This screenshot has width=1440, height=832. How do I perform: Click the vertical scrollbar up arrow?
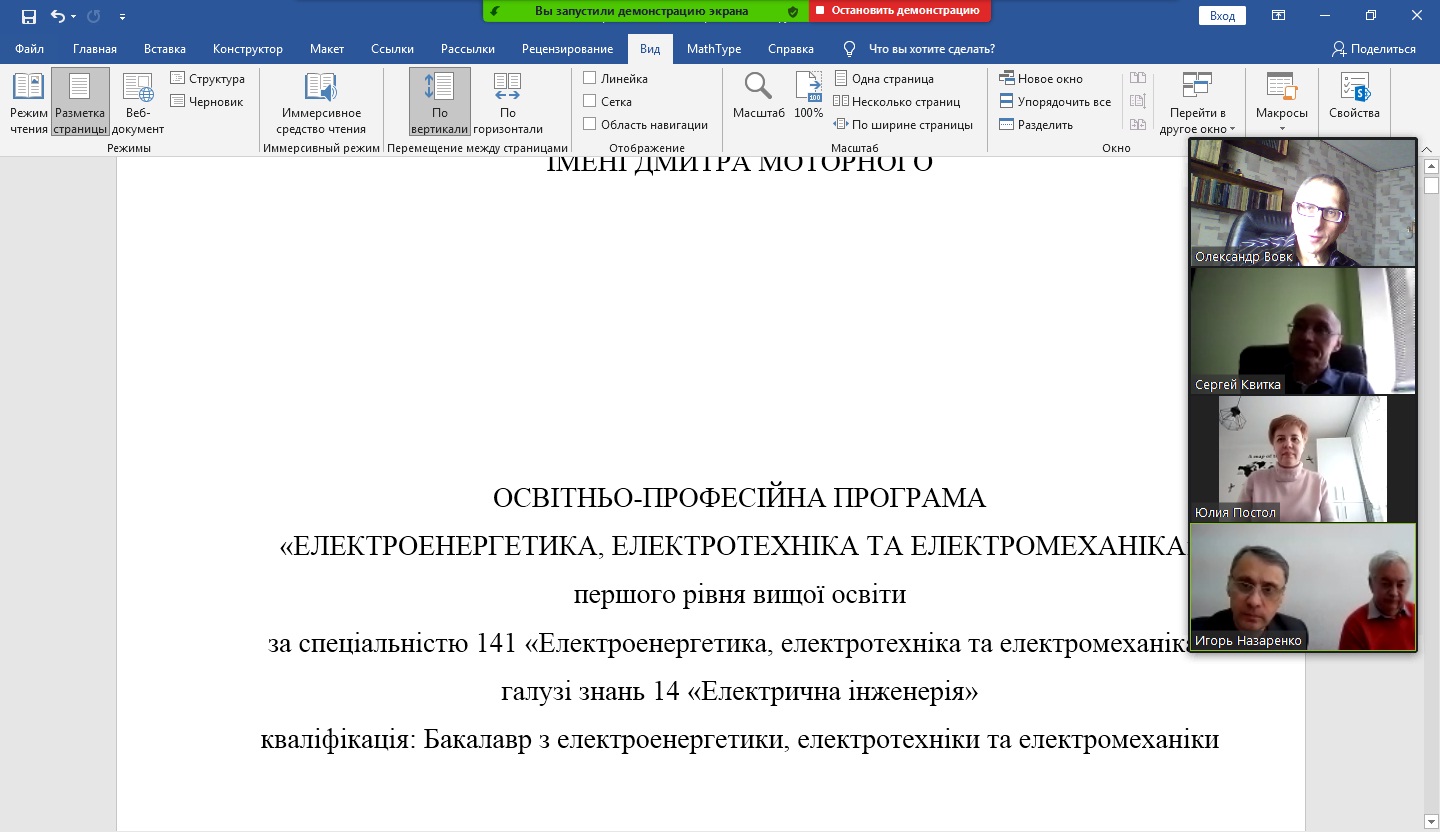1431,166
